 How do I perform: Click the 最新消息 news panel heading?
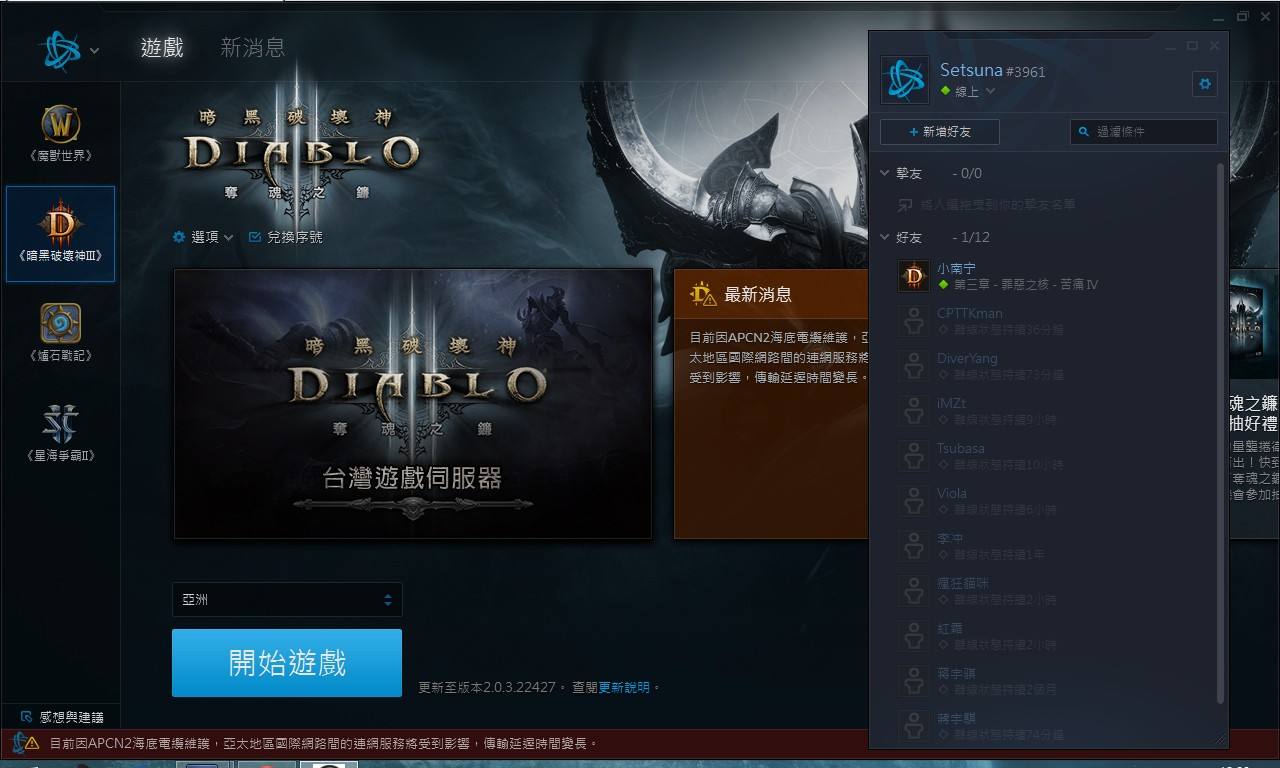point(758,294)
